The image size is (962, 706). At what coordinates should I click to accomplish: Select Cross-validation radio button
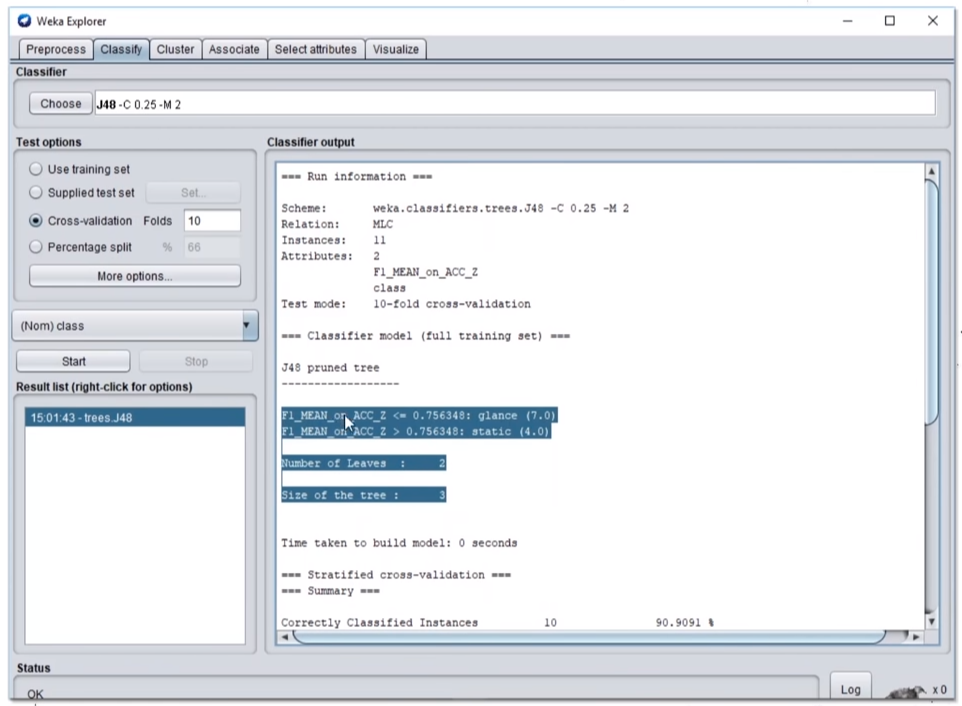[x=36, y=221]
